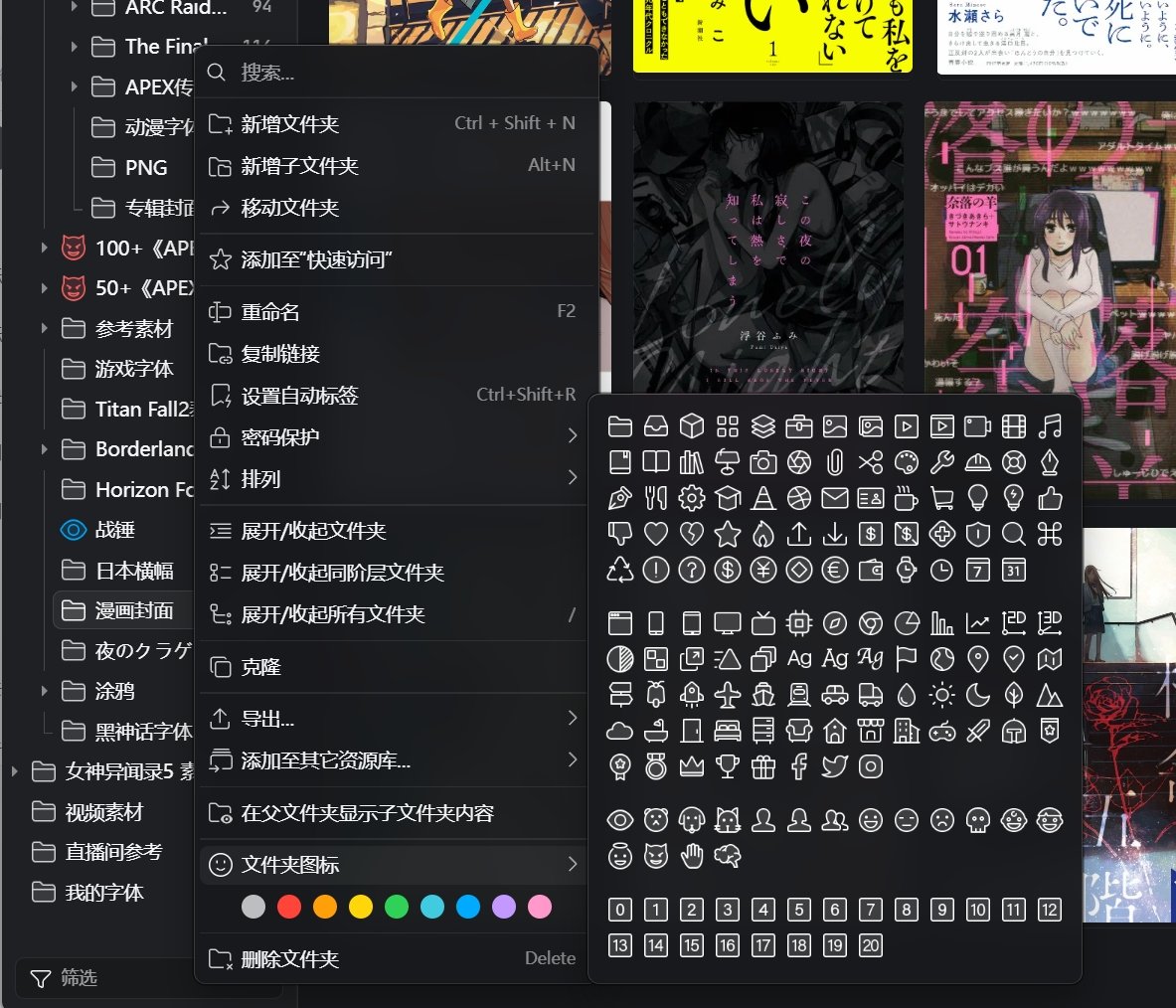The height and width of the screenshot is (1008, 1176).
Task: Pick the house icon
Action: [835, 731]
